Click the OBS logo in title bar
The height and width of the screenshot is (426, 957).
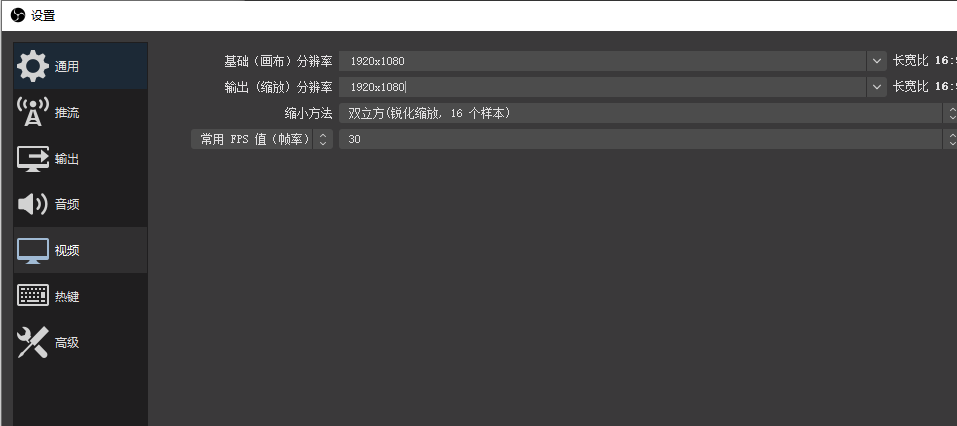18,15
